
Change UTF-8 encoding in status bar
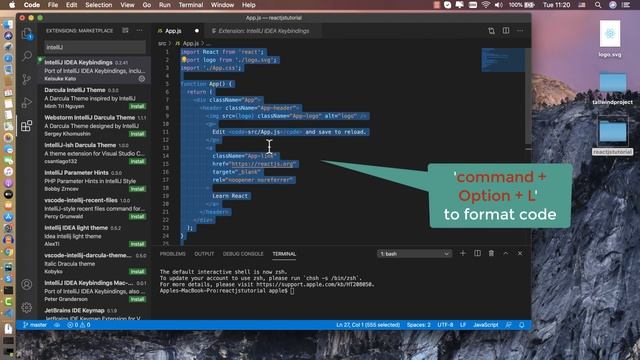coord(445,325)
